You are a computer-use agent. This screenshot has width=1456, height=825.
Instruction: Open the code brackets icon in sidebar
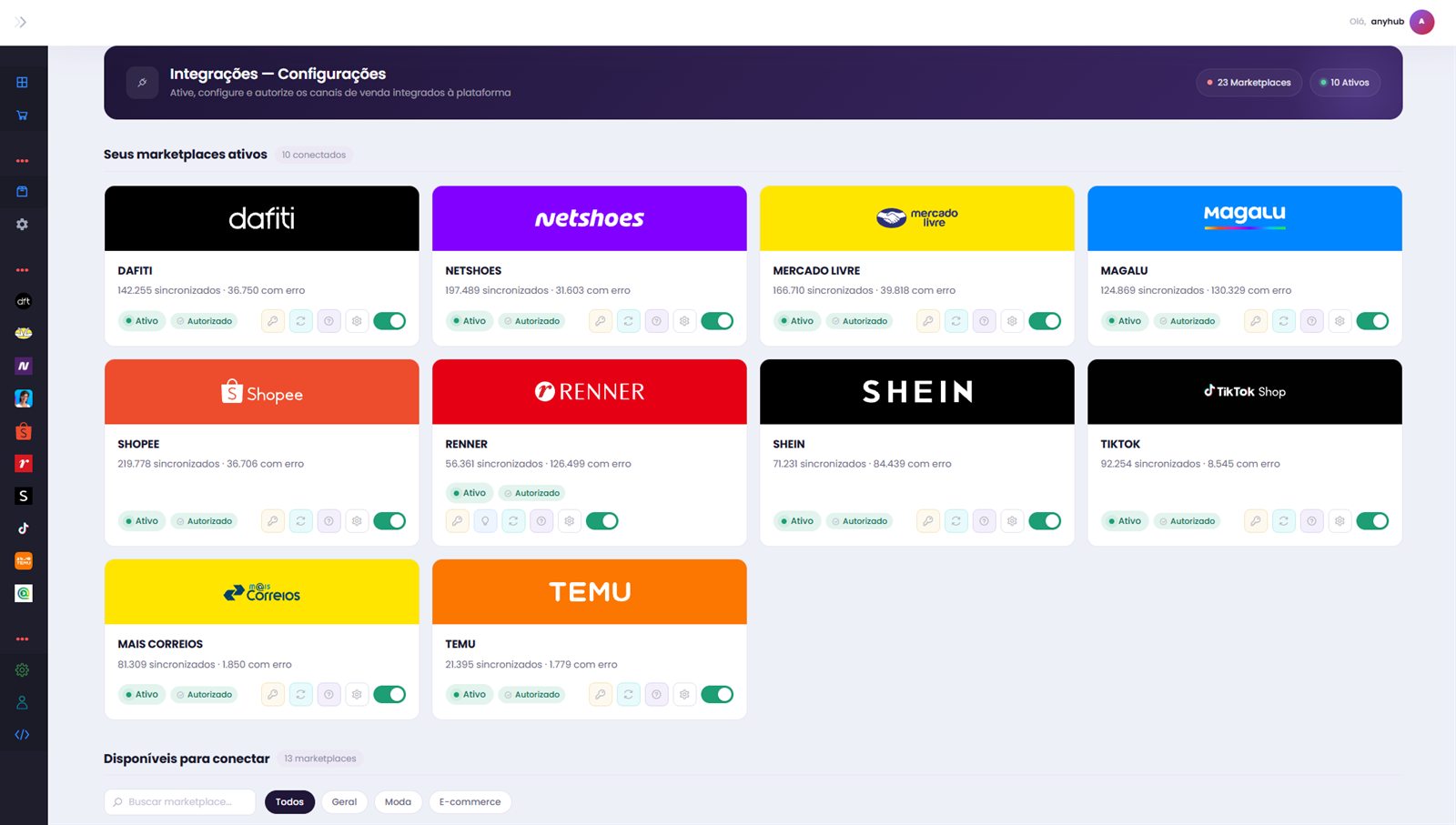(x=23, y=735)
